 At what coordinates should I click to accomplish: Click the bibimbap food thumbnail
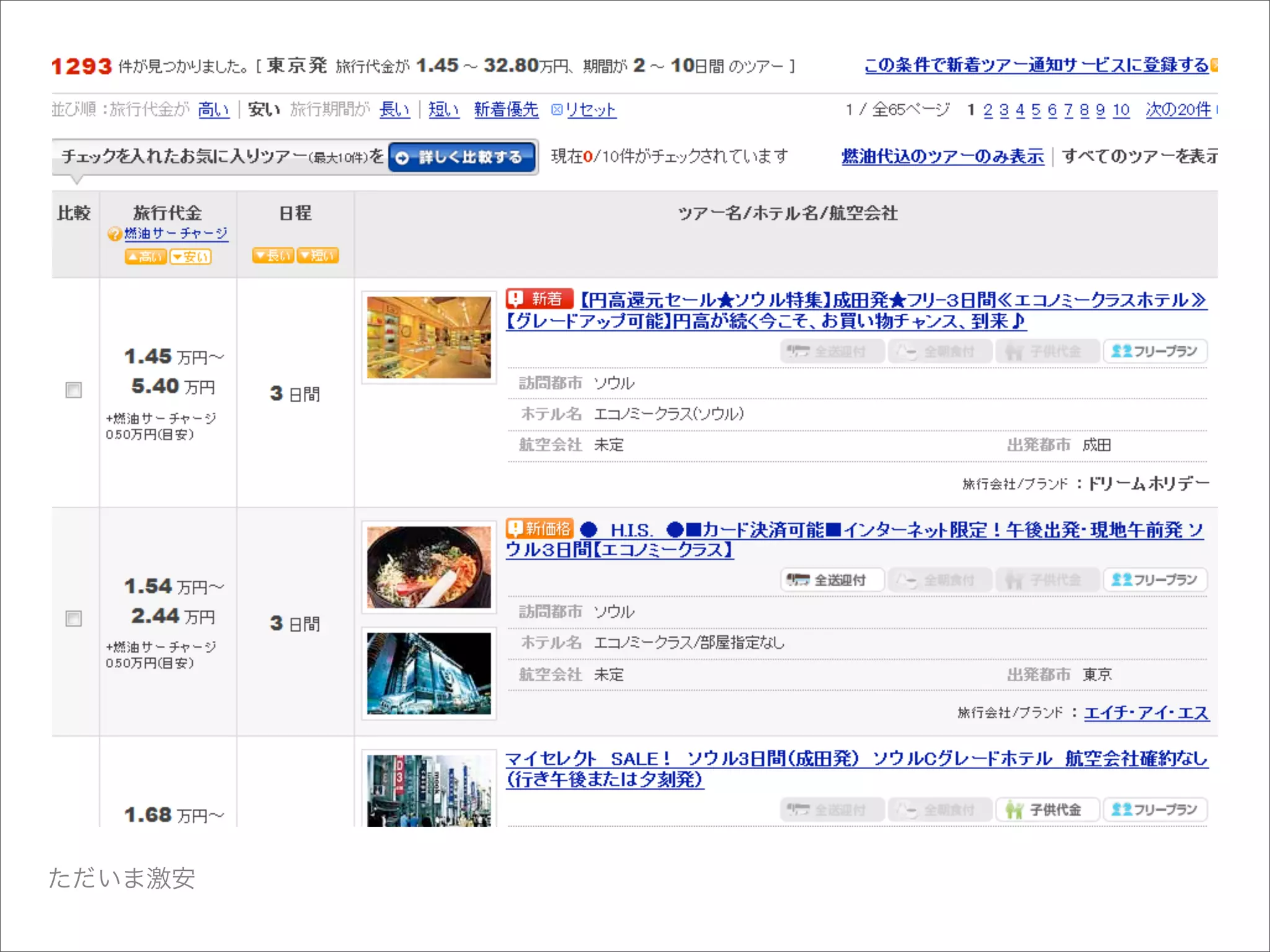click(429, 567)
